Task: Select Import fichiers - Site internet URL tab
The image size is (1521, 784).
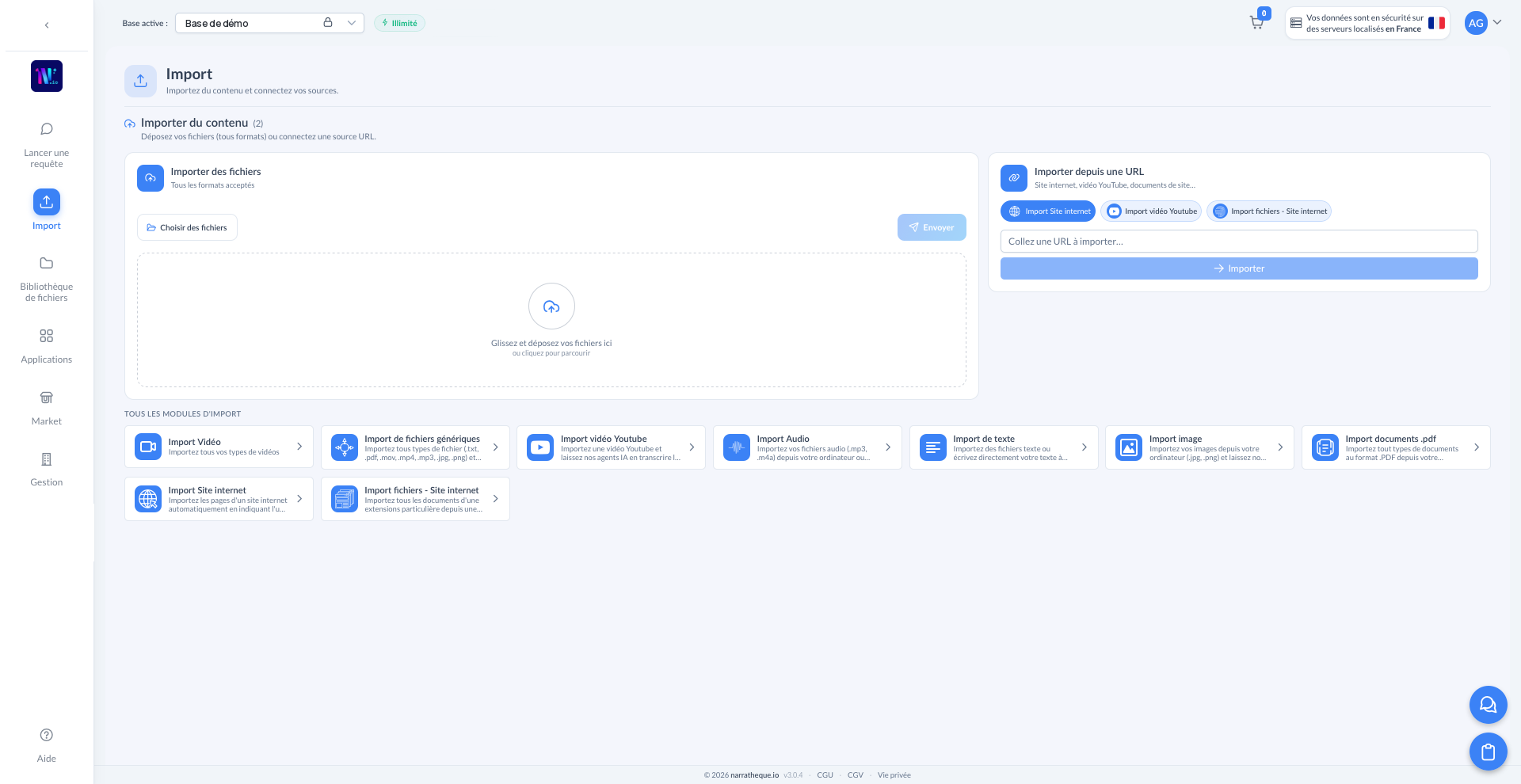Action: (1269, 211)
